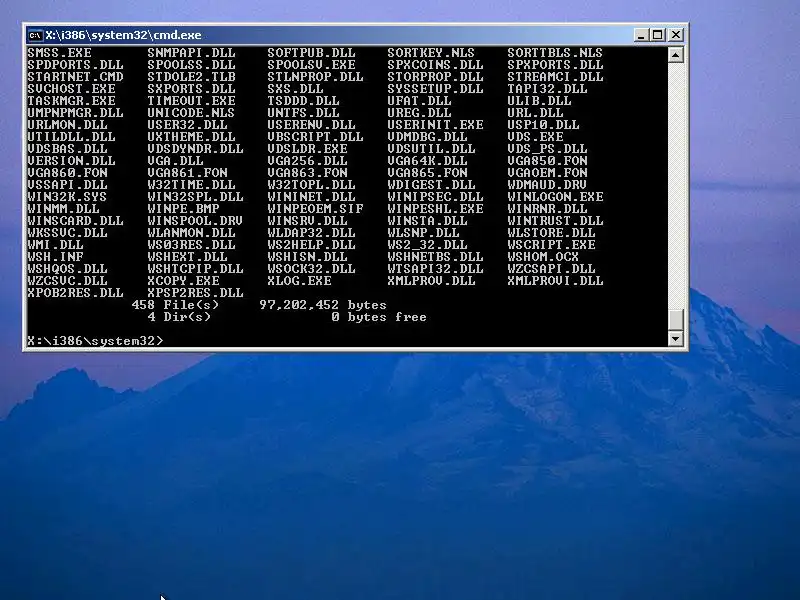Click TAPI32.DLL file name

pyautogui.click(x=547, y=89)
